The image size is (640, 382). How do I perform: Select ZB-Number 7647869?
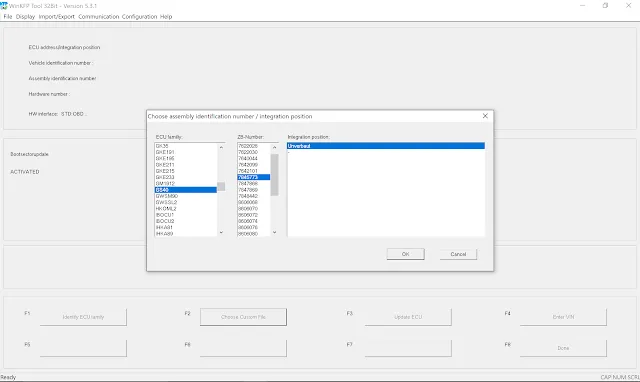253,190
